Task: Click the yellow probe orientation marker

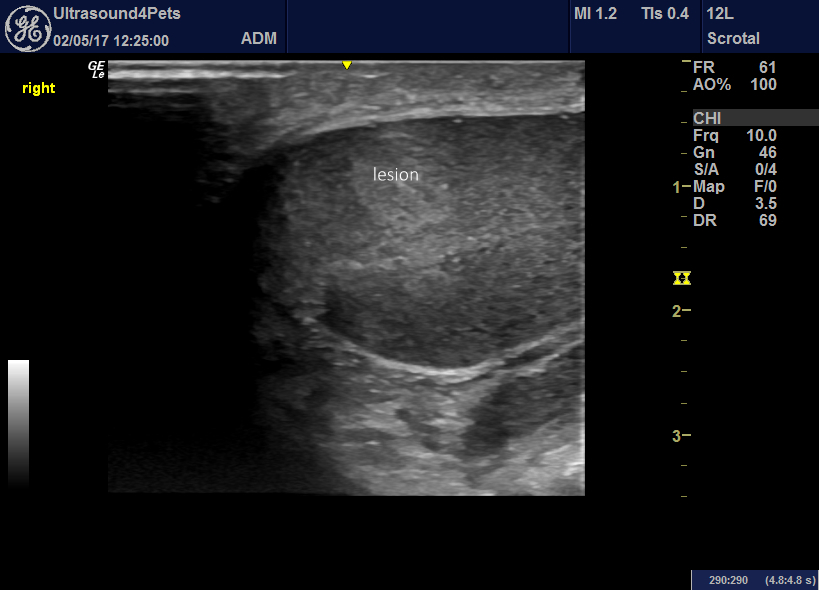Action: [x=346, y=63]
